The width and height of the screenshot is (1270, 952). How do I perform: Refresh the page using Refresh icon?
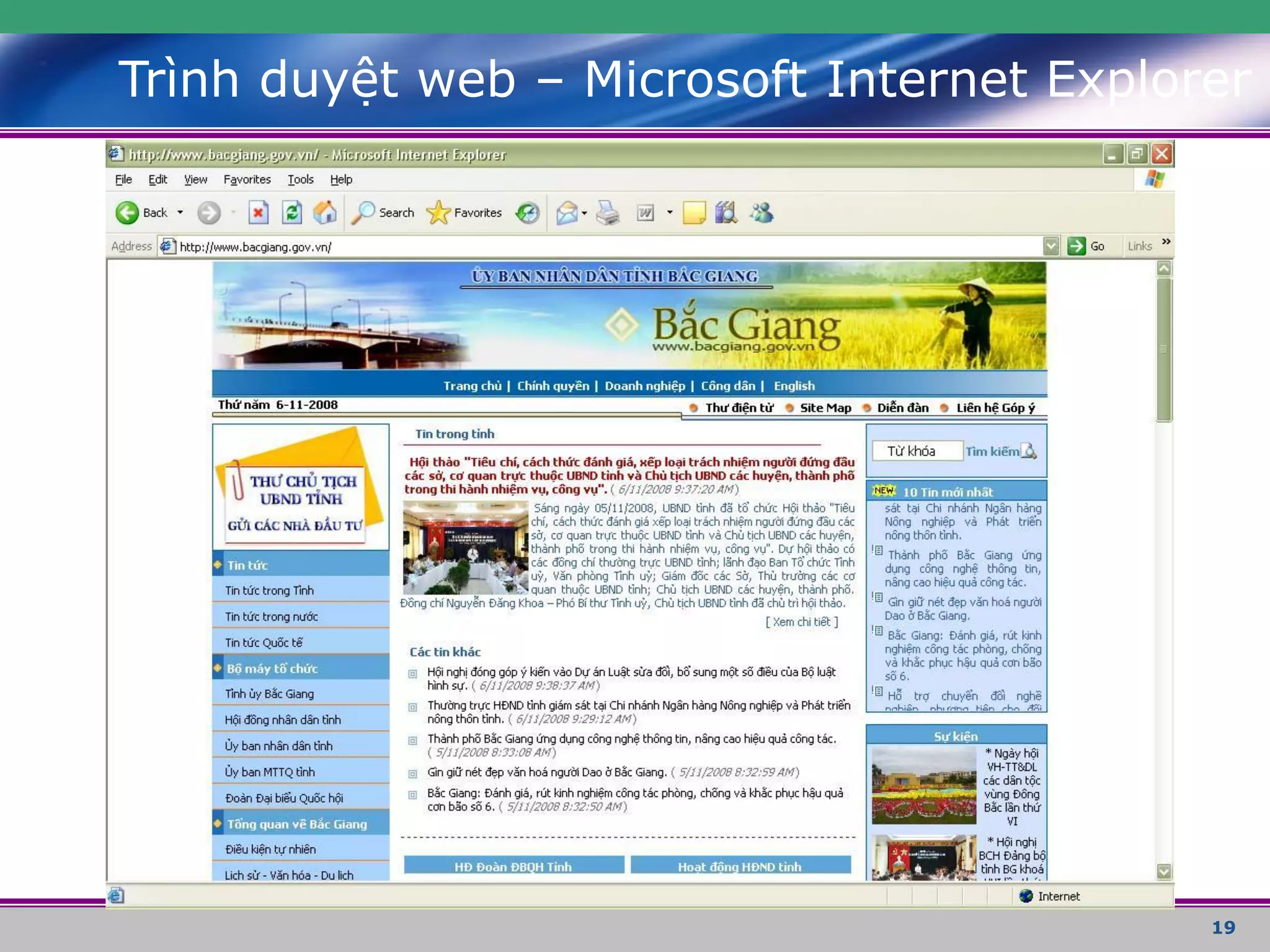[291, 213]
